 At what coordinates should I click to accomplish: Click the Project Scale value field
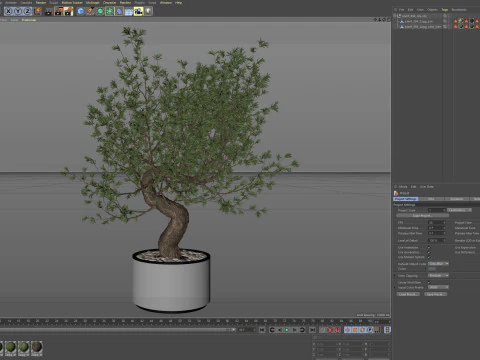(437, 210)
